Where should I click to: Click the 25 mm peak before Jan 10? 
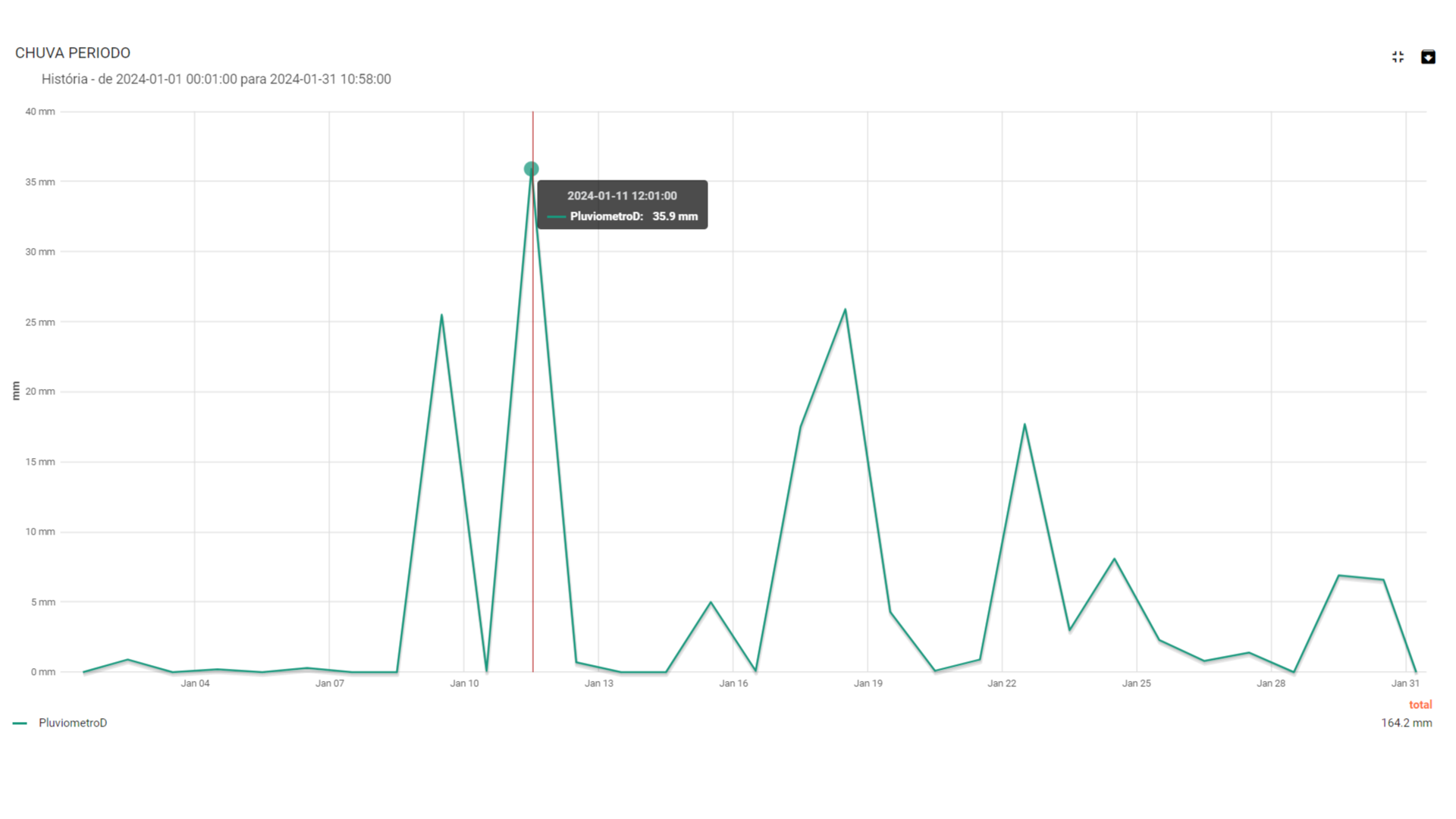tap(441, 315)
